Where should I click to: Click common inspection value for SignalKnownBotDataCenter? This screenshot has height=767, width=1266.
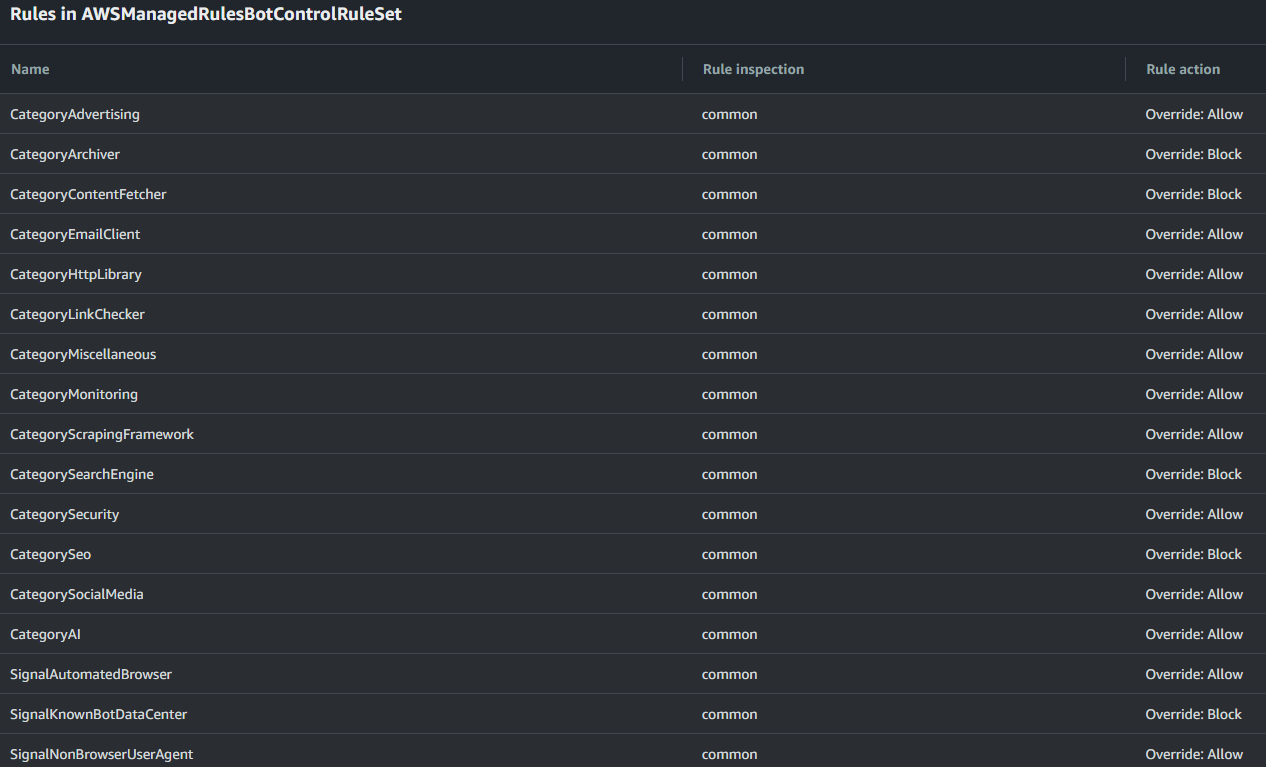730,714
